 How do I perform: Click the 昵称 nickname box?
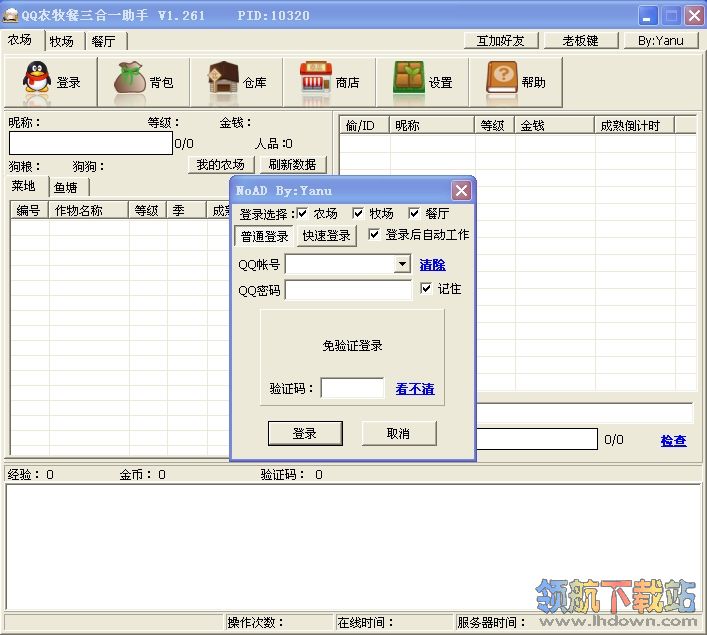tap(91, 143)
